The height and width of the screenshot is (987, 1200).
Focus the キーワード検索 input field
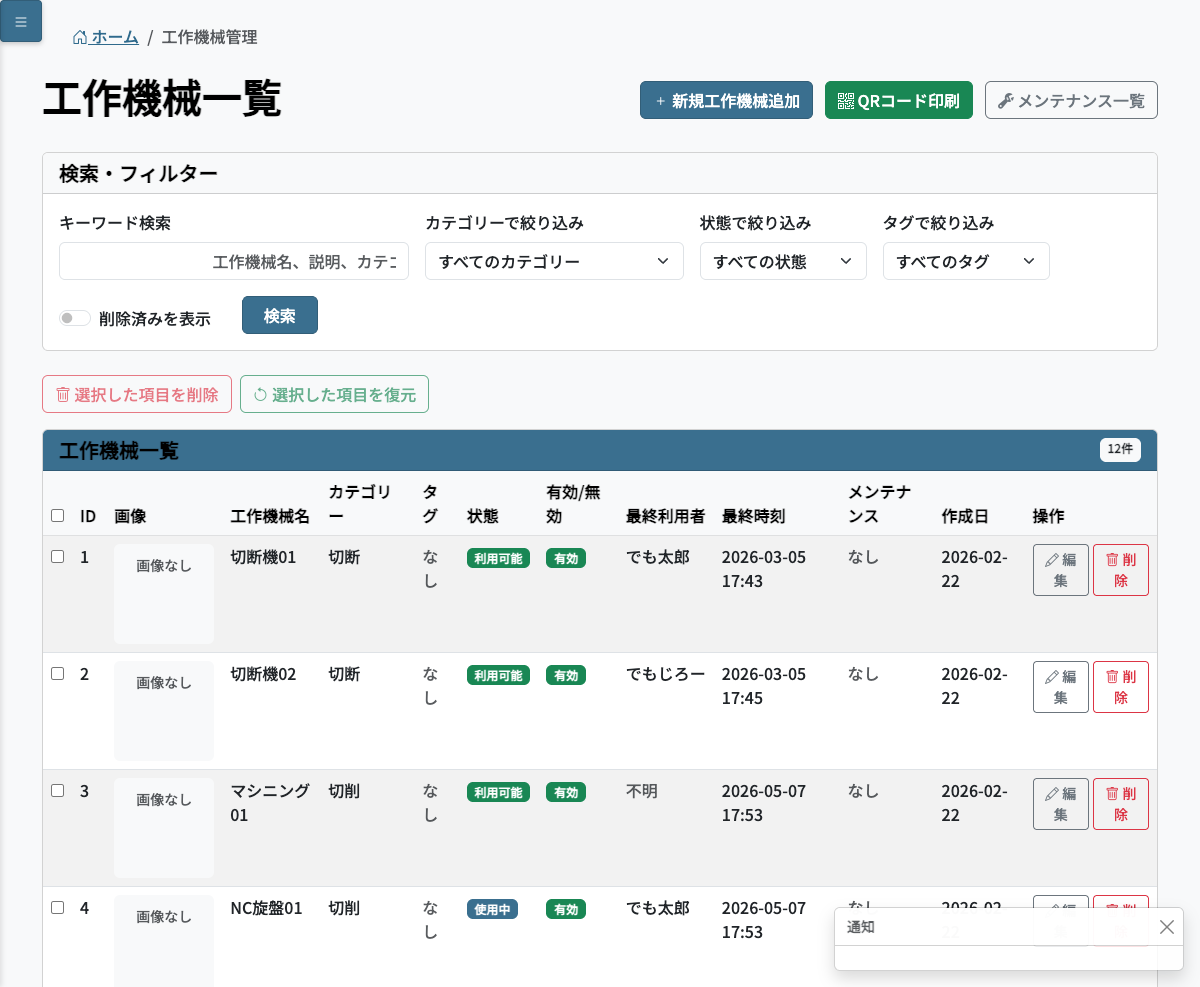(234, 261)
